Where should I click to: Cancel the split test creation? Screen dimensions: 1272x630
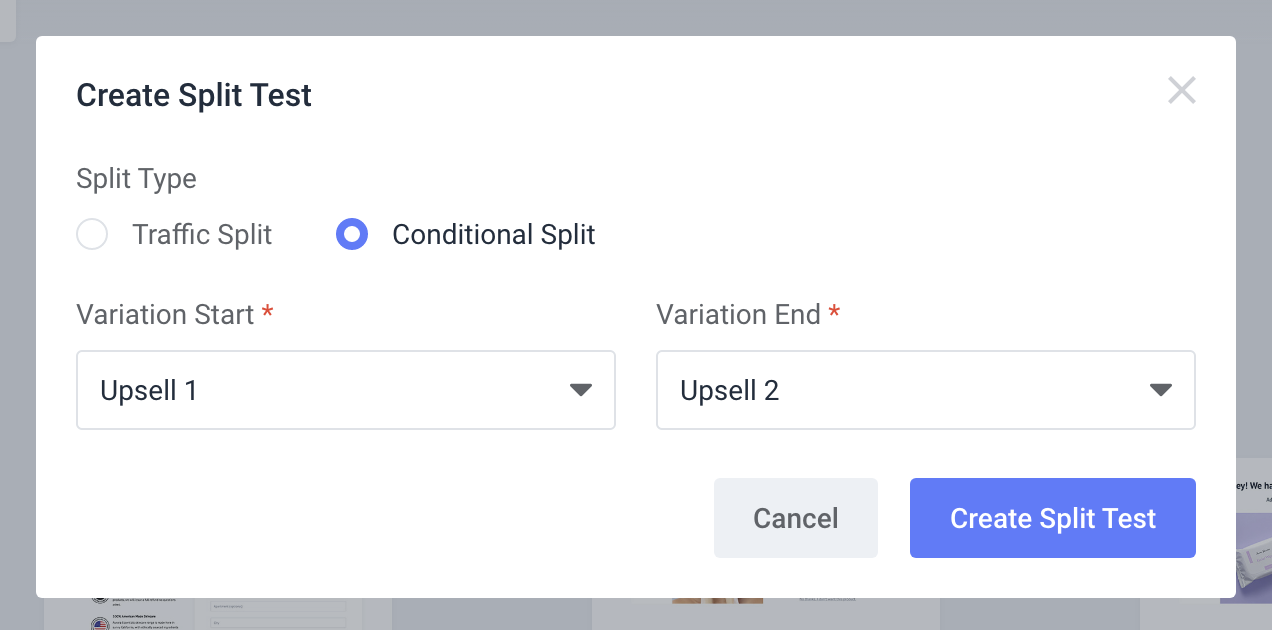coord(796,518)
